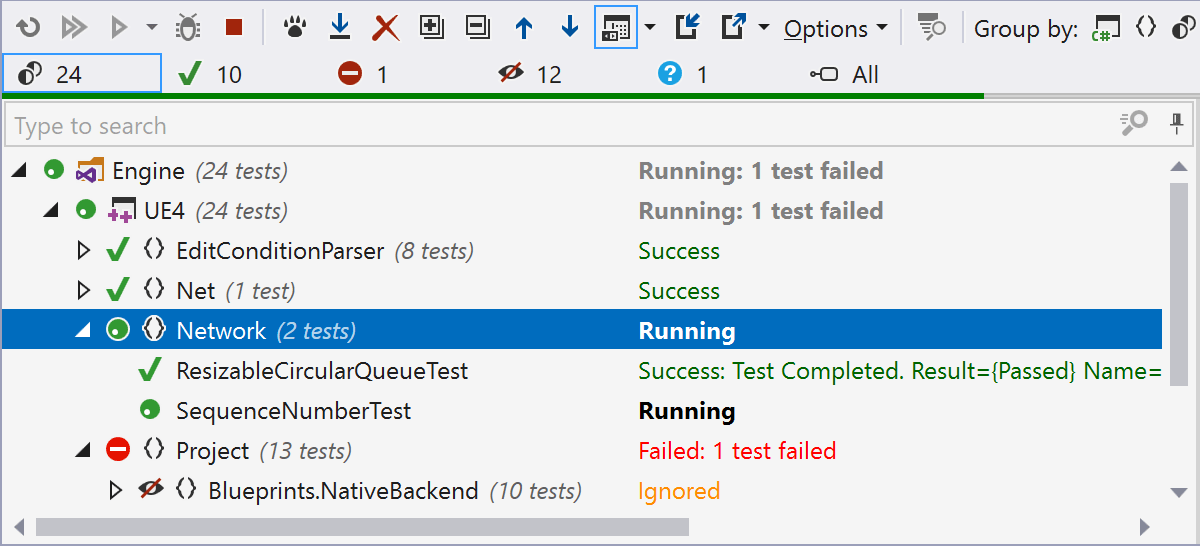Select the SequenceNumberTest row
Image resolution: width=1200 pixels, height=546 pixels.
coord(293,411)
